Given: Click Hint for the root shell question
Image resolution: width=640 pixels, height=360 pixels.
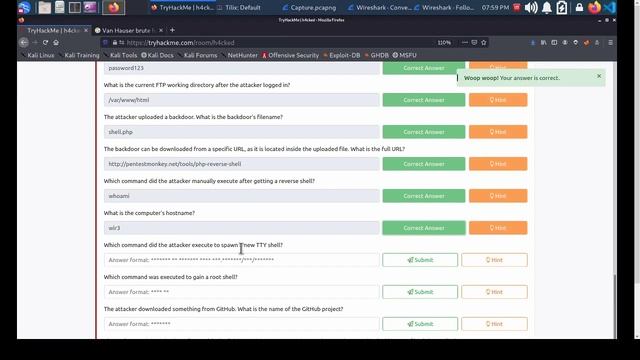Looking at the screenshot, I should (x=494, y=292).
